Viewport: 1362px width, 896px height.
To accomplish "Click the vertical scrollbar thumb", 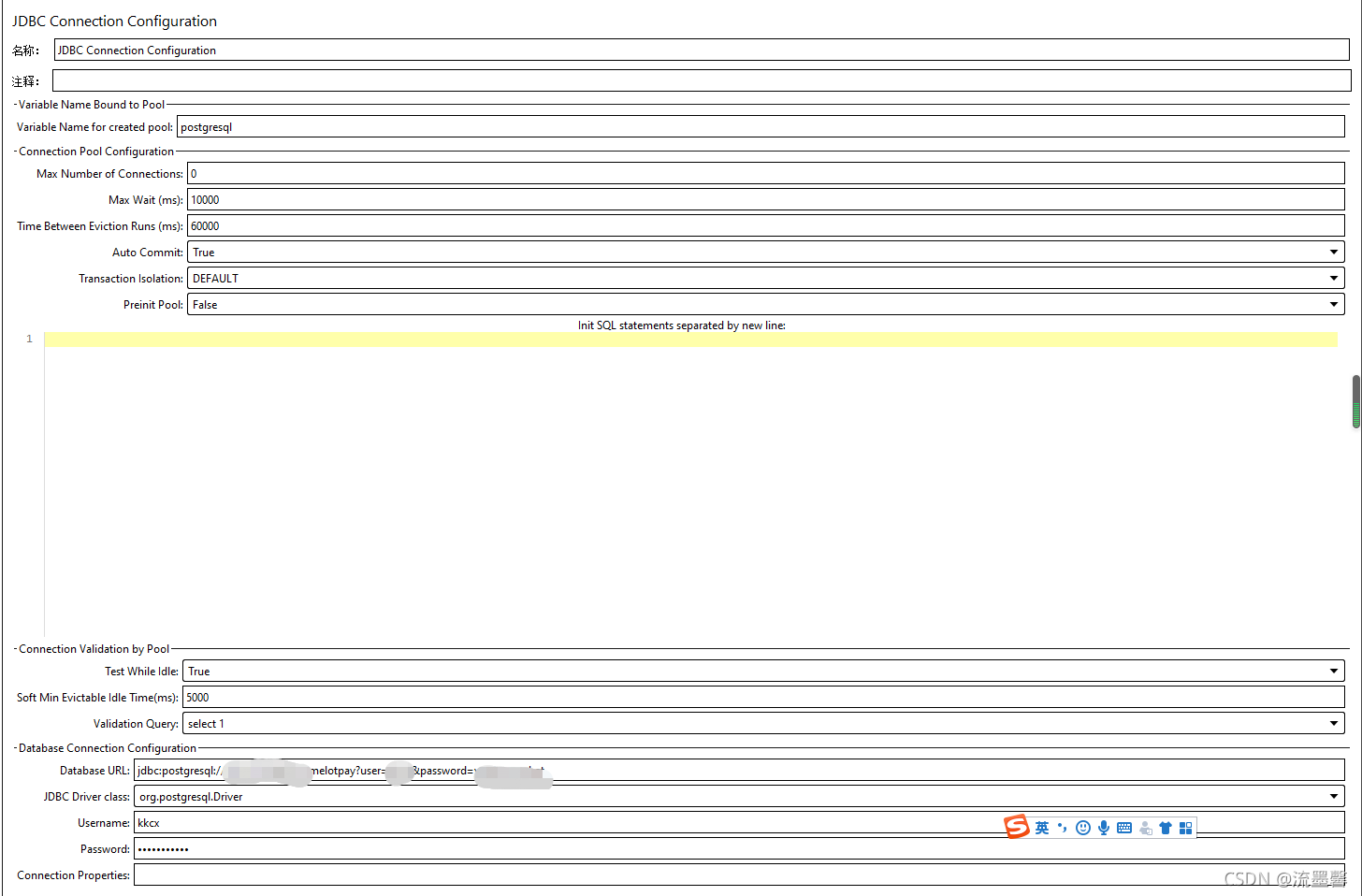I will 1356,401.
